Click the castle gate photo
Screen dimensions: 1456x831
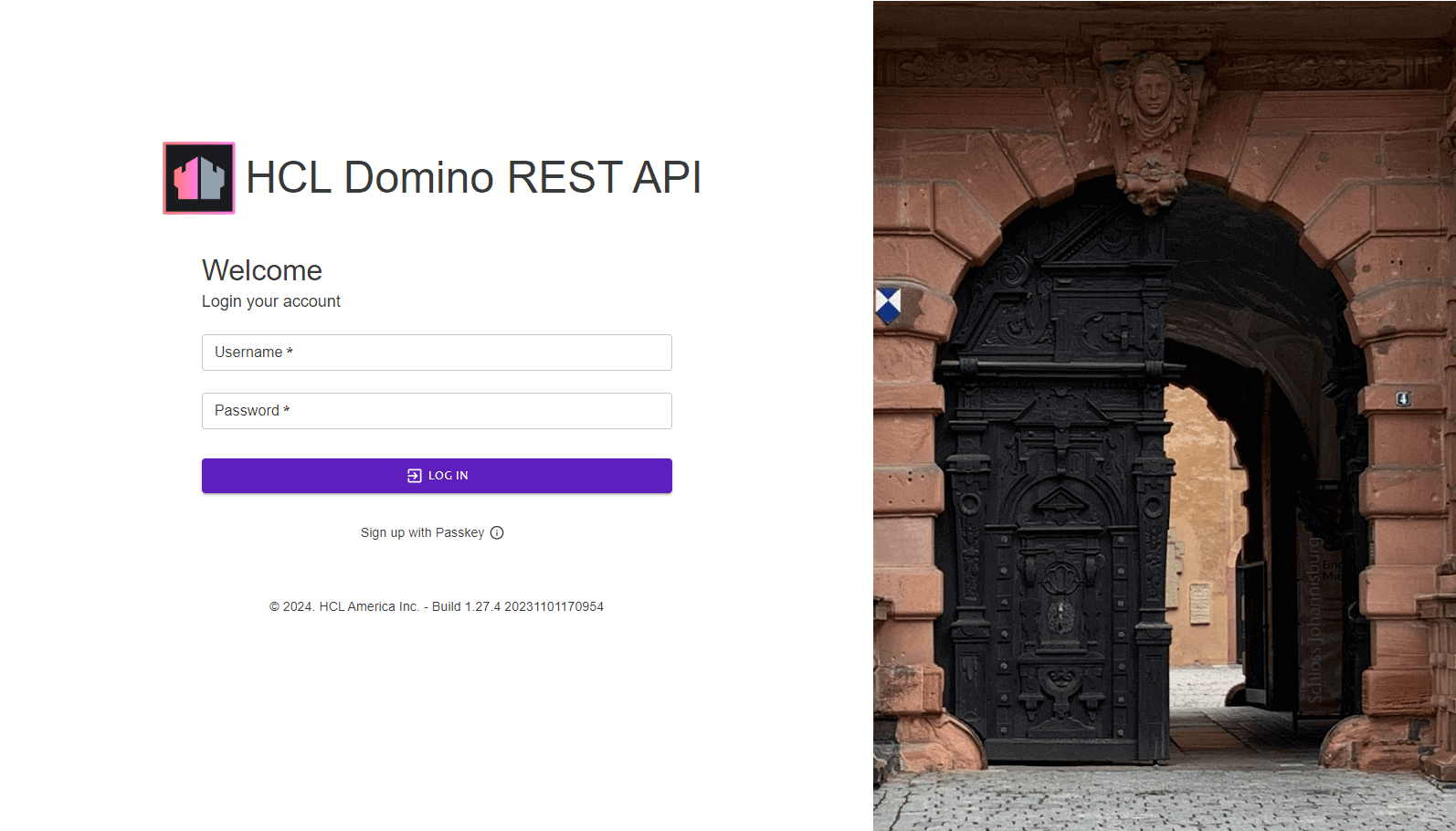click(x=1165, y=415)
